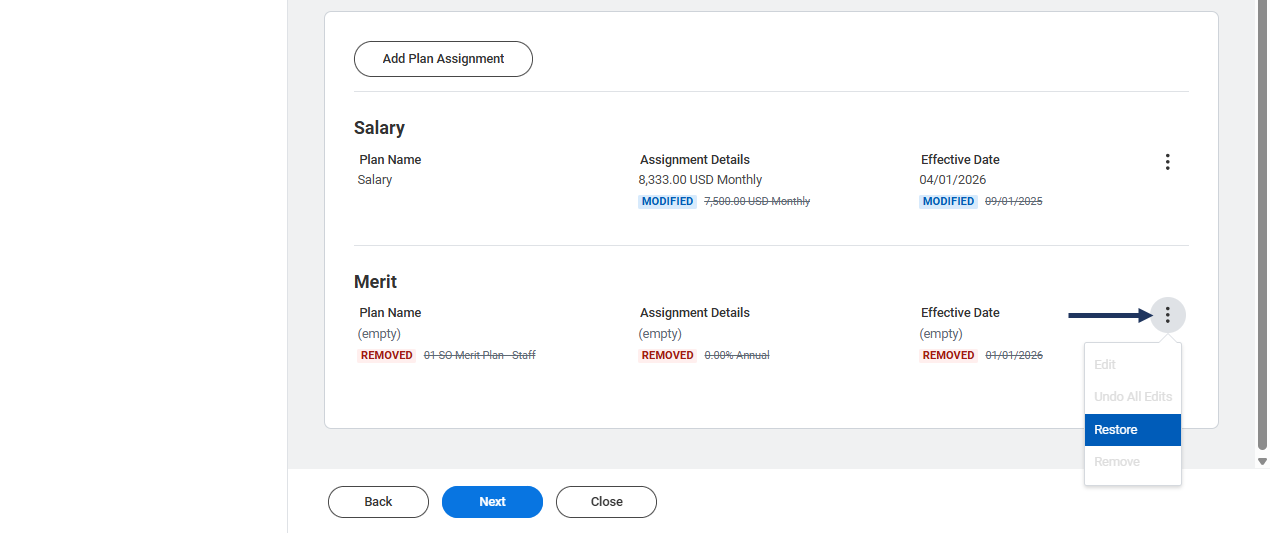Click the 8,333.00 USD Monthly value
The width and height of the screenshot is (1270, 533).
click(700, 180)
